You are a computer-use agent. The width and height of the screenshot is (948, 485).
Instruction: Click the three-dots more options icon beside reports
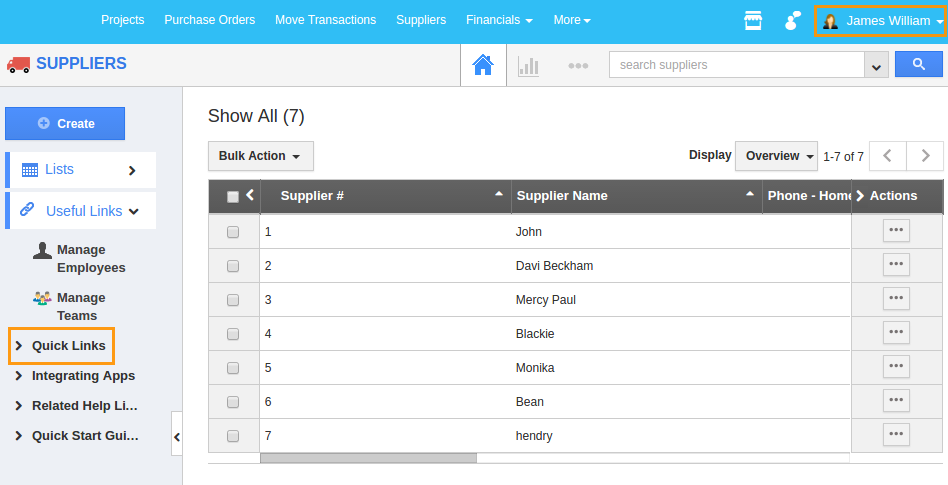(577, 66)
